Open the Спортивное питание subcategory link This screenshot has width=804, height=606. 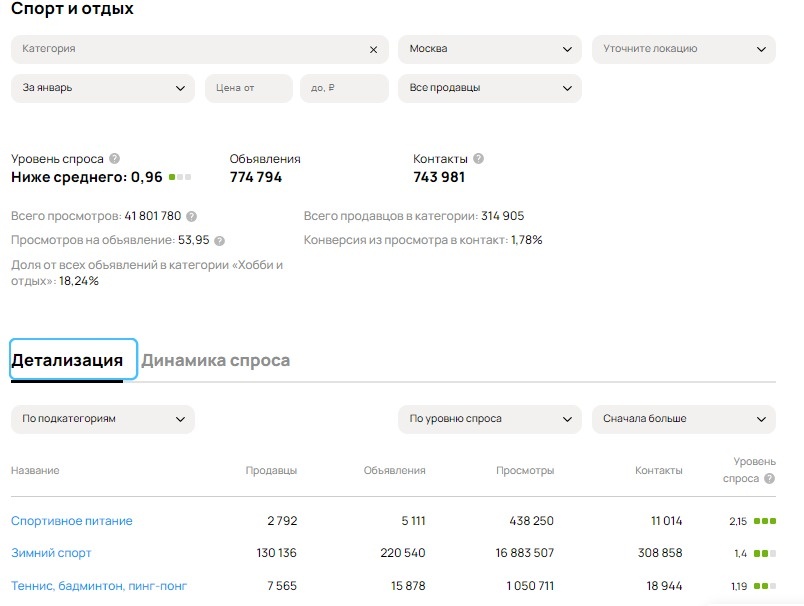coord(72,521)
